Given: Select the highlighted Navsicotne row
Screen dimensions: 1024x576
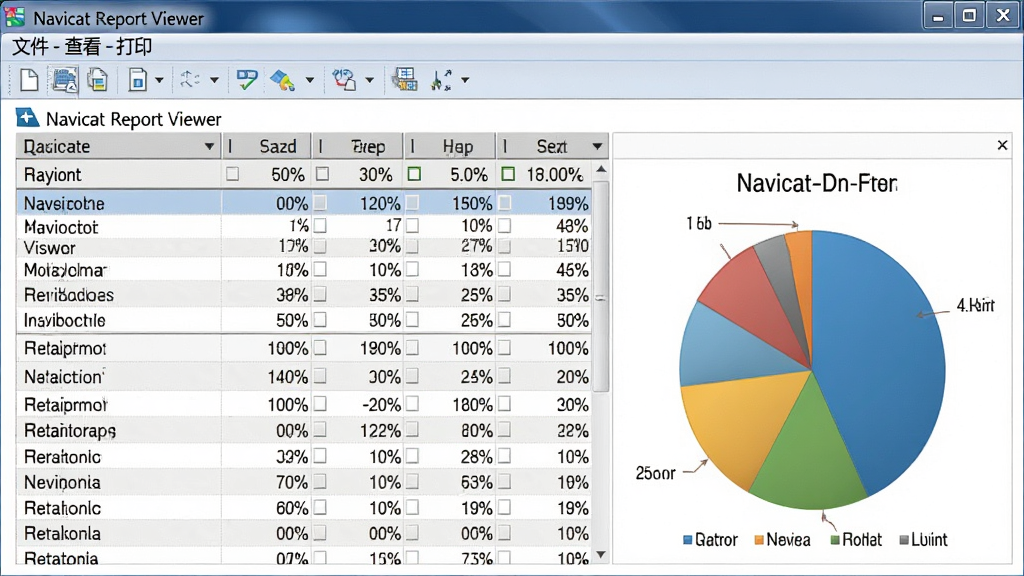Looking at the screenshot, I should click(x=304, y=203).
